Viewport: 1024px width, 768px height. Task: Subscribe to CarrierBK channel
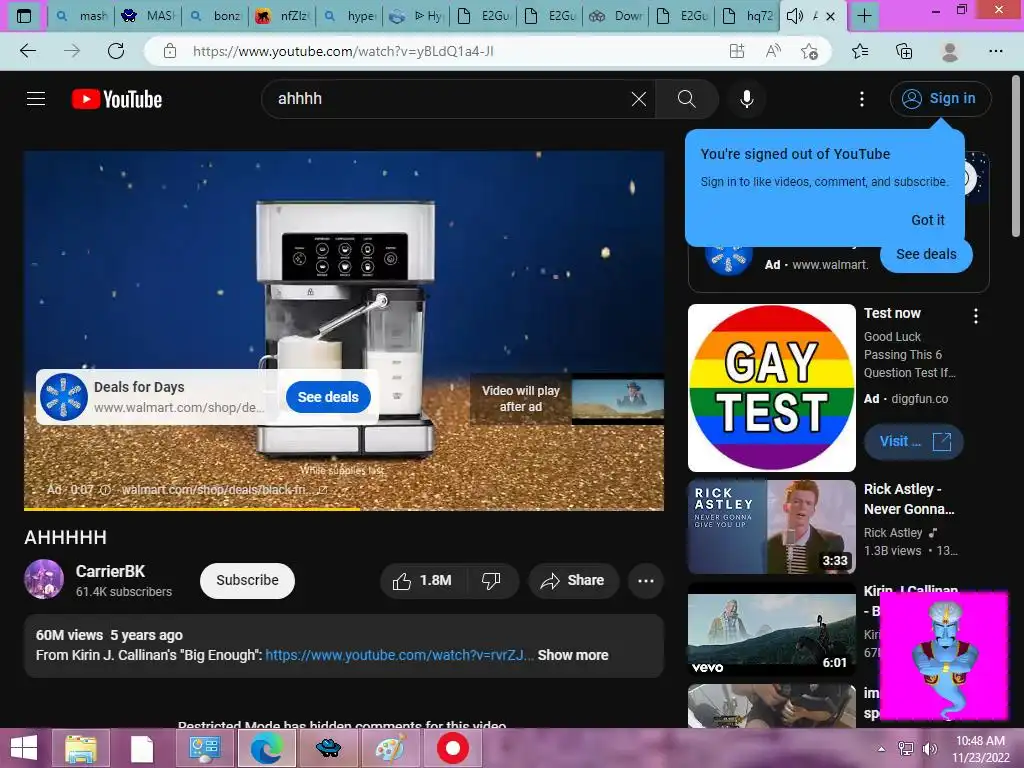[248, 581]
